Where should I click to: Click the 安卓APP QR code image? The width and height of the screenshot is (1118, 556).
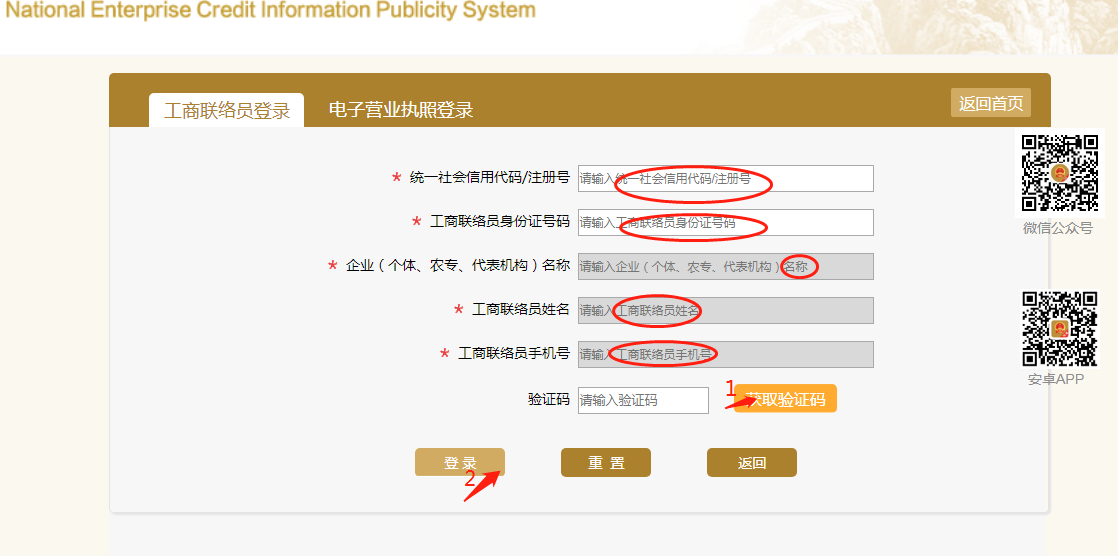point(1058,328)
